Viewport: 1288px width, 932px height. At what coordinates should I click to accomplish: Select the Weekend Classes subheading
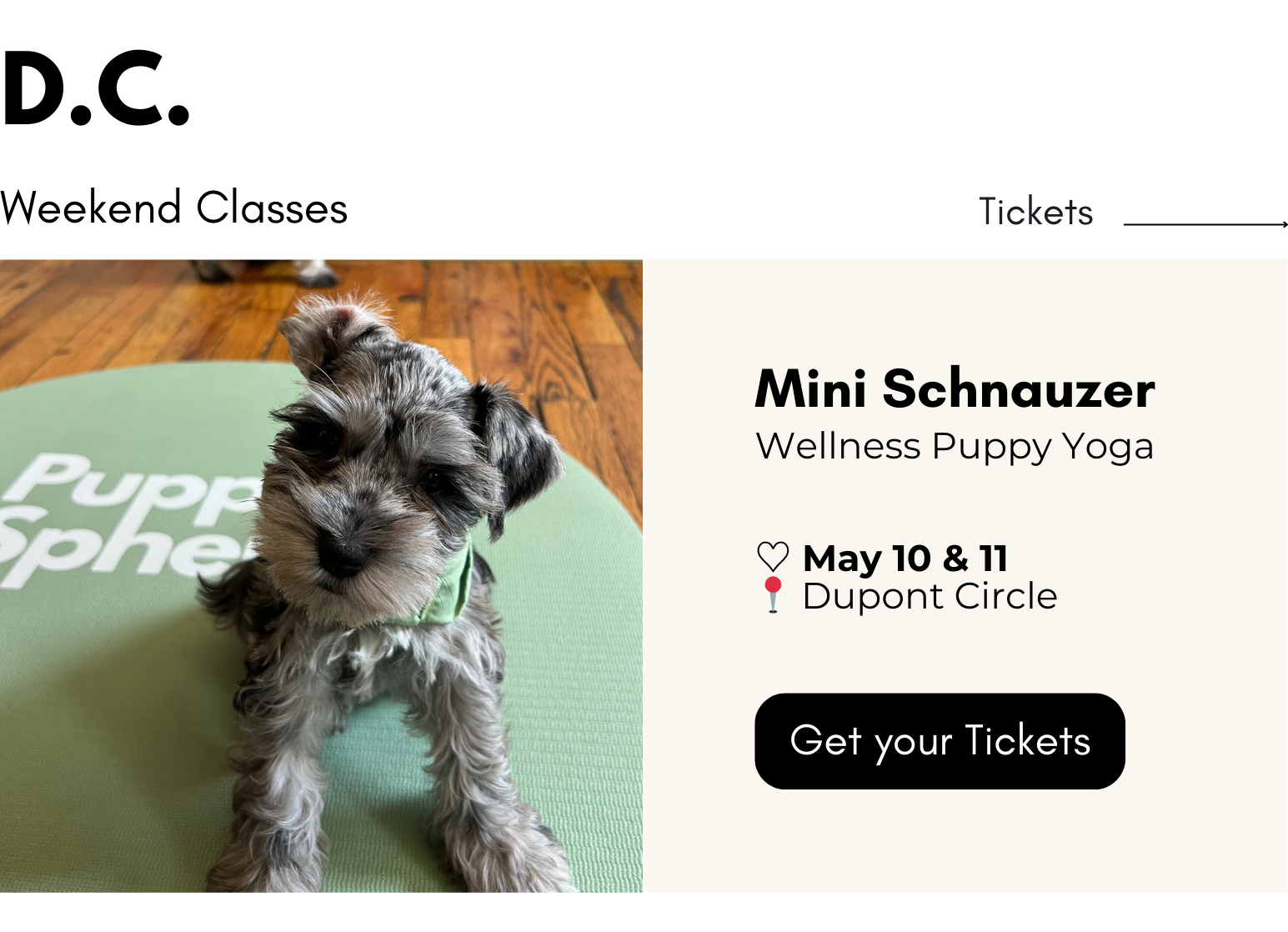tap(173, 208)
